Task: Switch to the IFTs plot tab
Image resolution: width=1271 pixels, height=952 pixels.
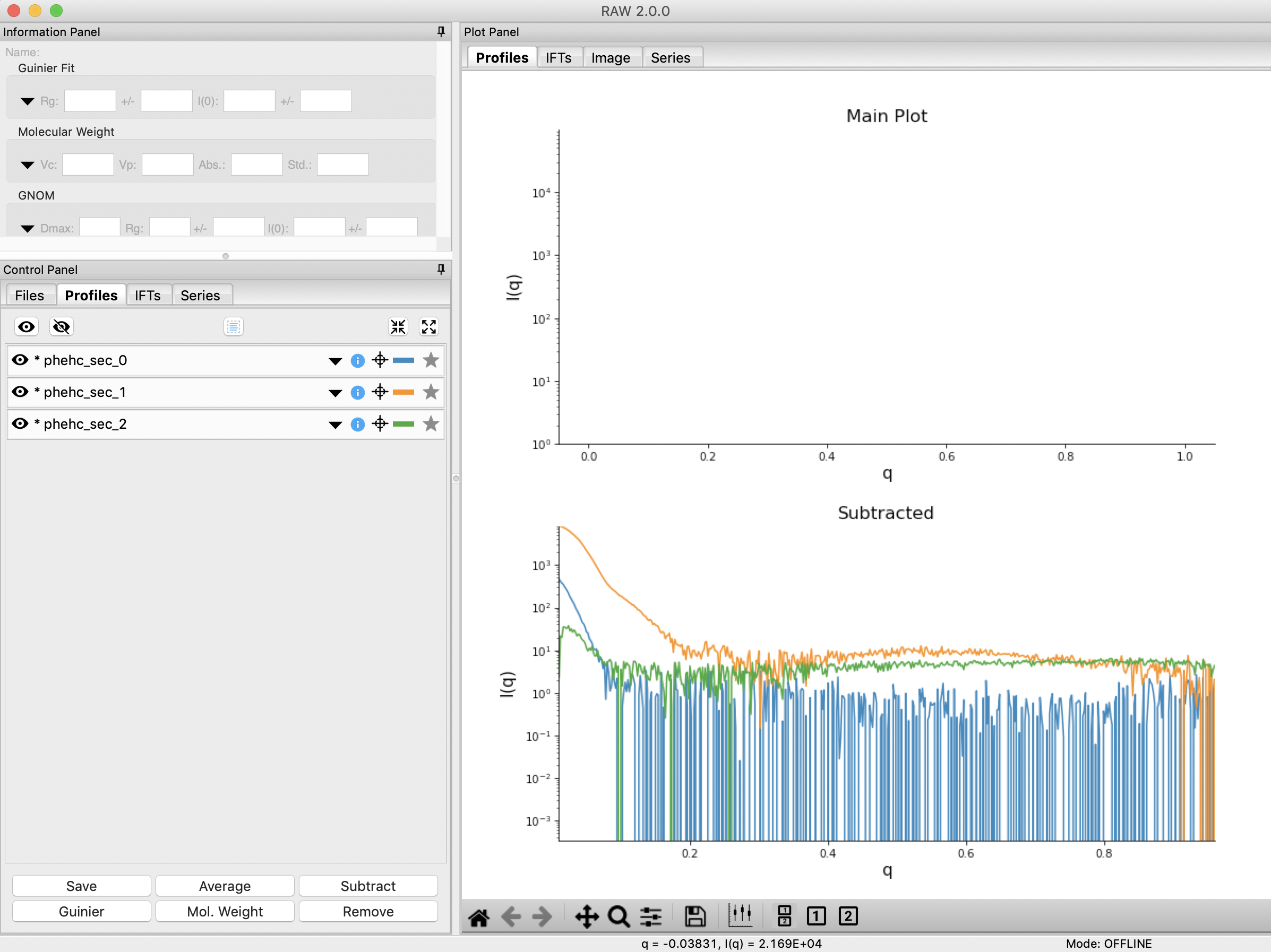Action: click(x=558, y=58)
